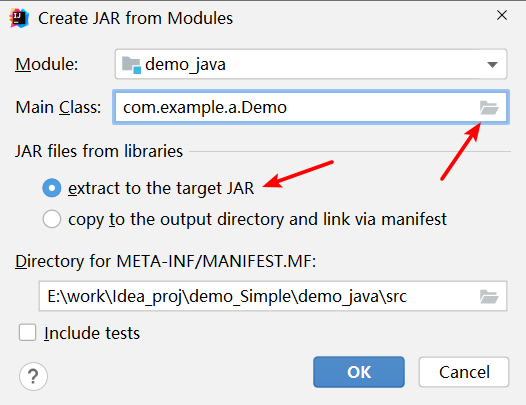Click the Include tests label text

tap(92, 333)
